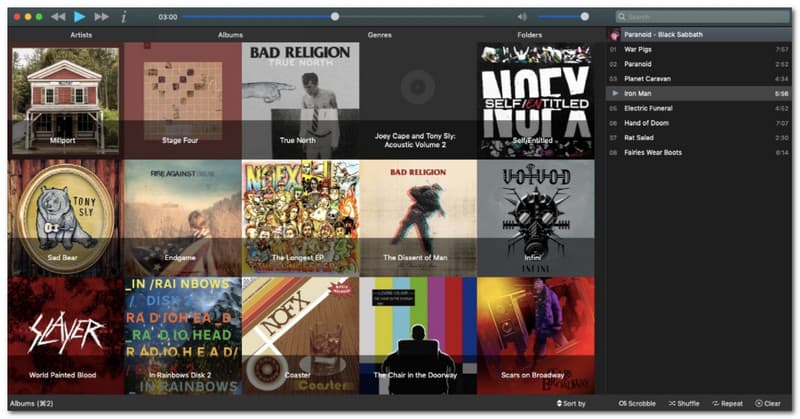Open The Longest EP album

click(301, 218)
